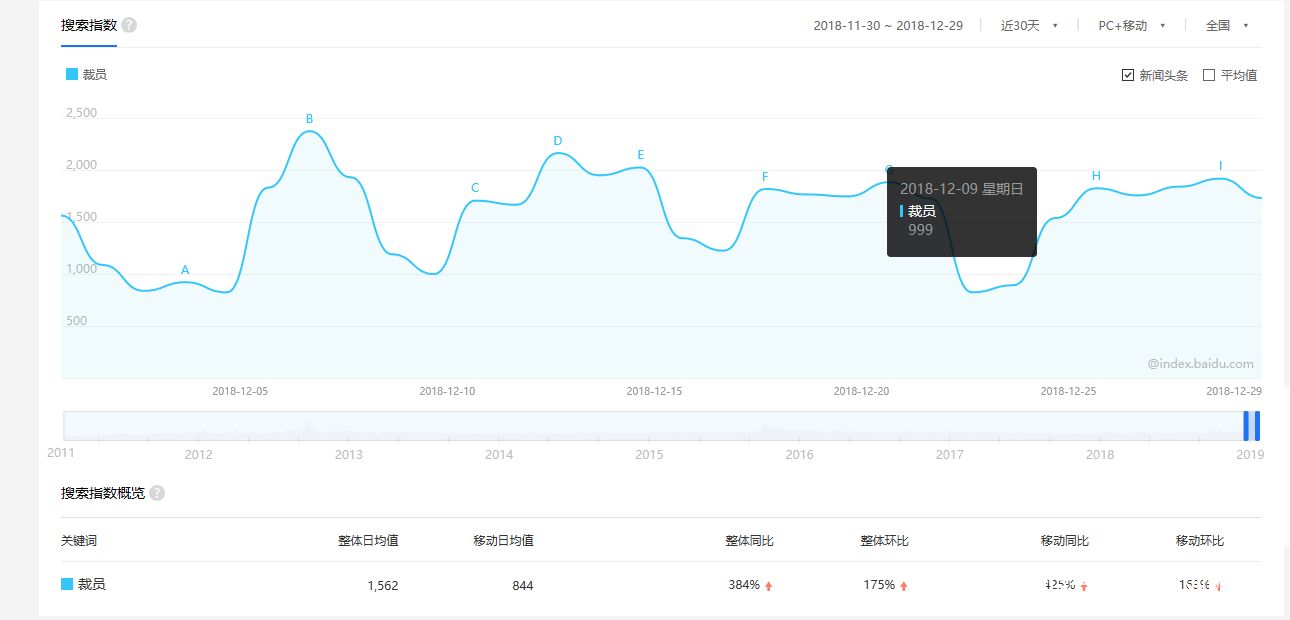Click the right blue range slider handle
The image size is (1290, 620).
pos(1257,426)
